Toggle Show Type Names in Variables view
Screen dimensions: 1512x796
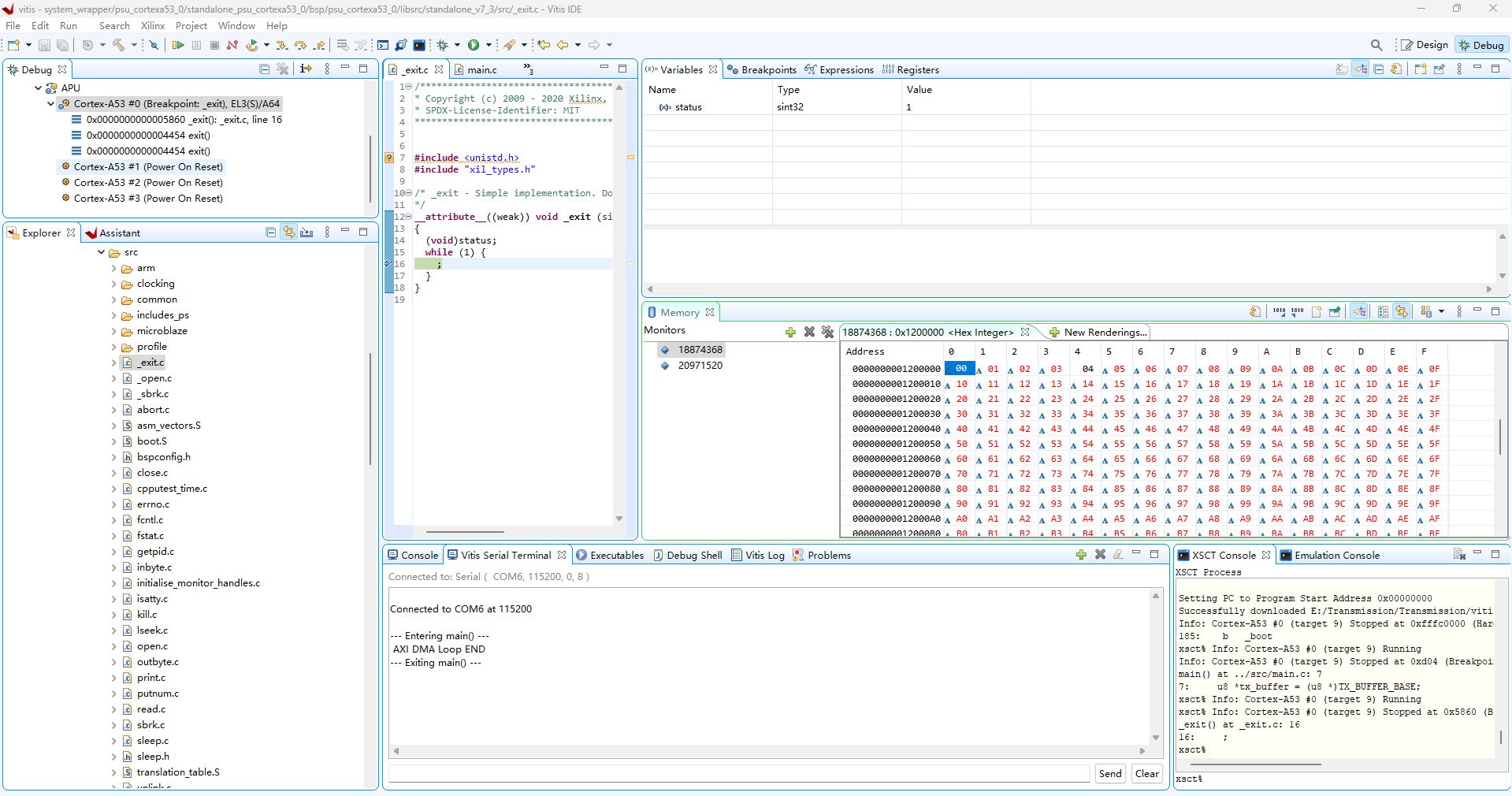[x=1342, y=69]
